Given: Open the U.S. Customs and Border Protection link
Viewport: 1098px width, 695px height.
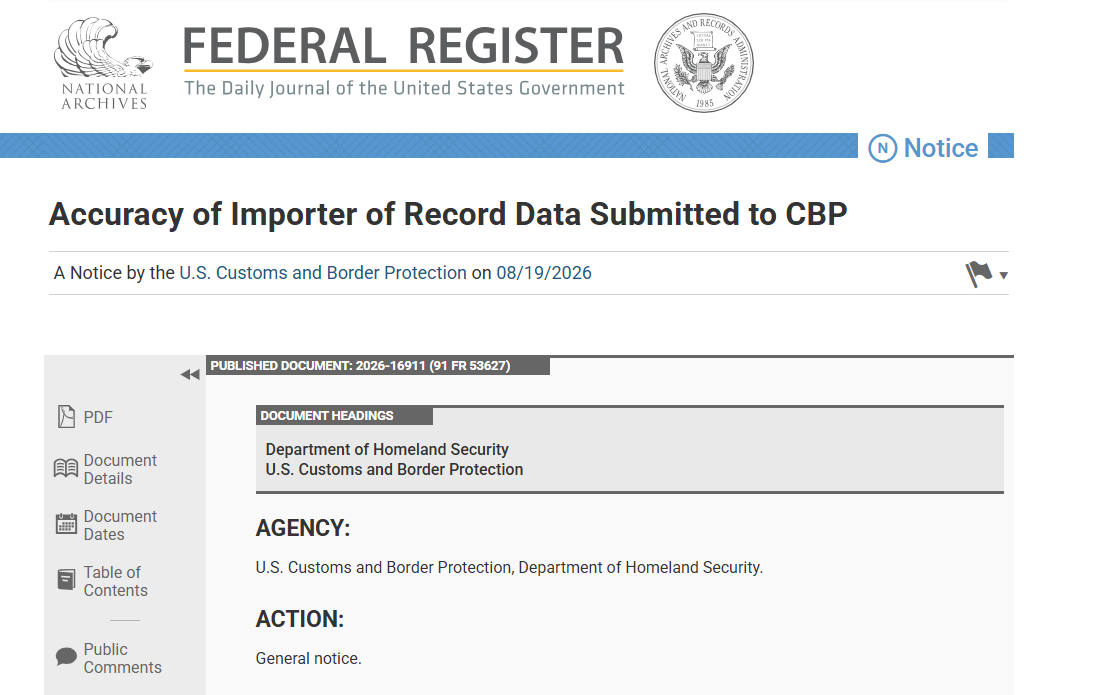Looking at the screenshot, I should (323, 273).
